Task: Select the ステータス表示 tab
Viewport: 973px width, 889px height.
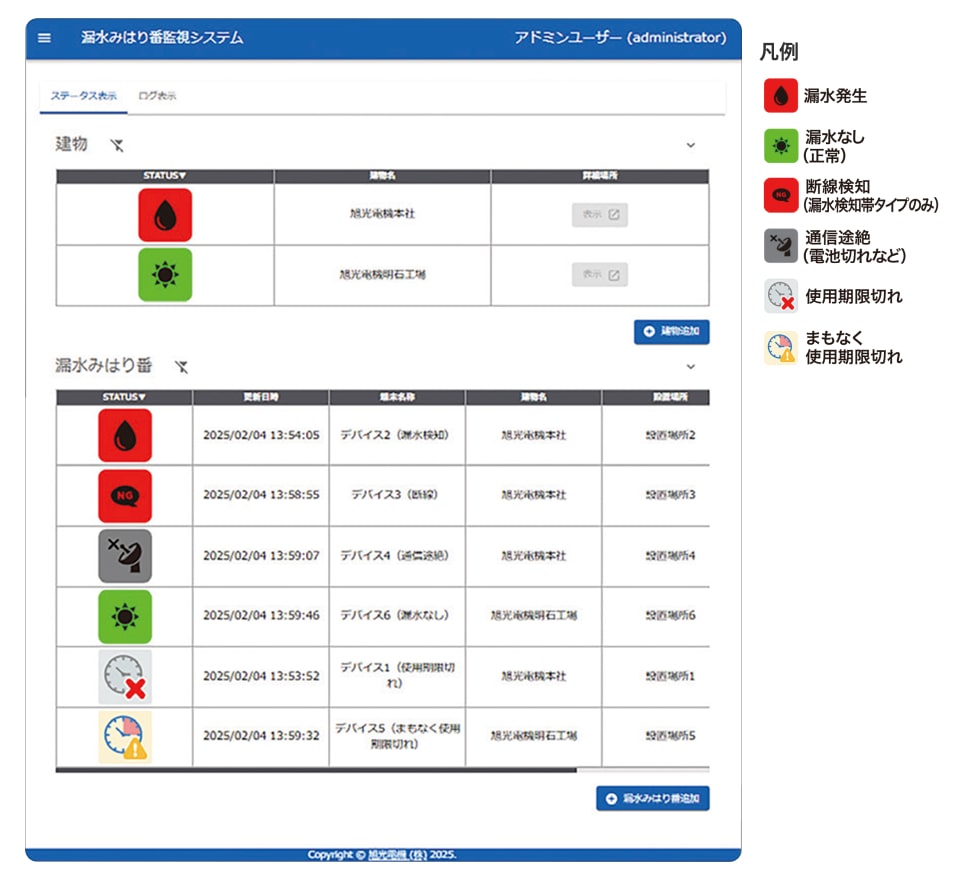Action: pos(83,96)
